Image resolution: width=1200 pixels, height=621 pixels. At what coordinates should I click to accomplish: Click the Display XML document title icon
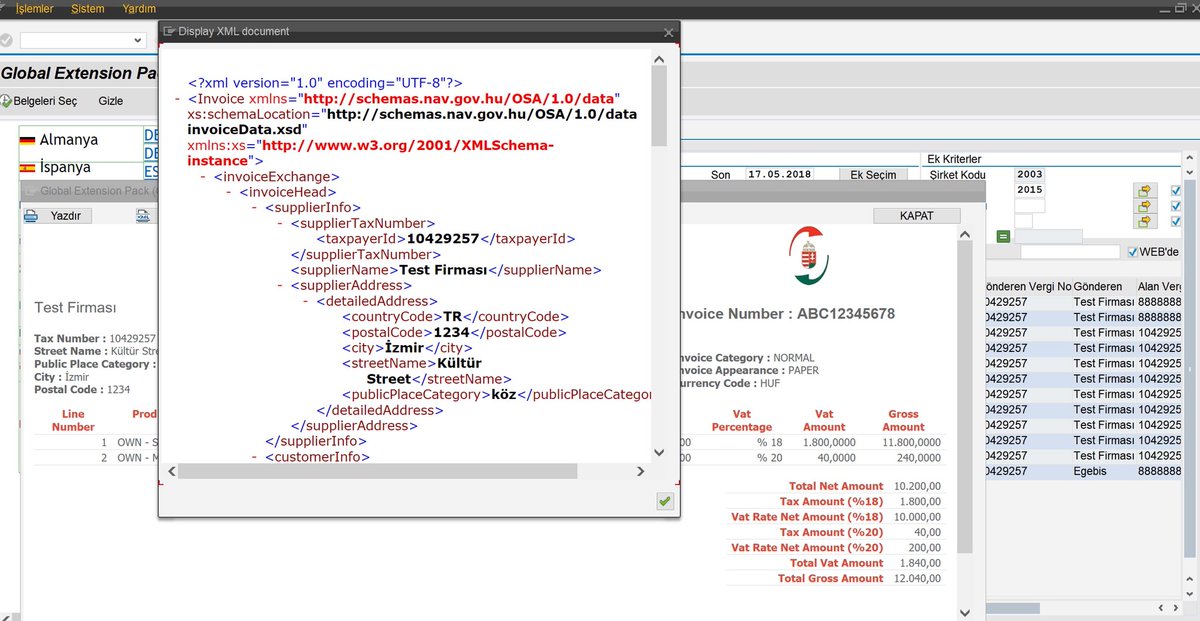pos(169,31)
